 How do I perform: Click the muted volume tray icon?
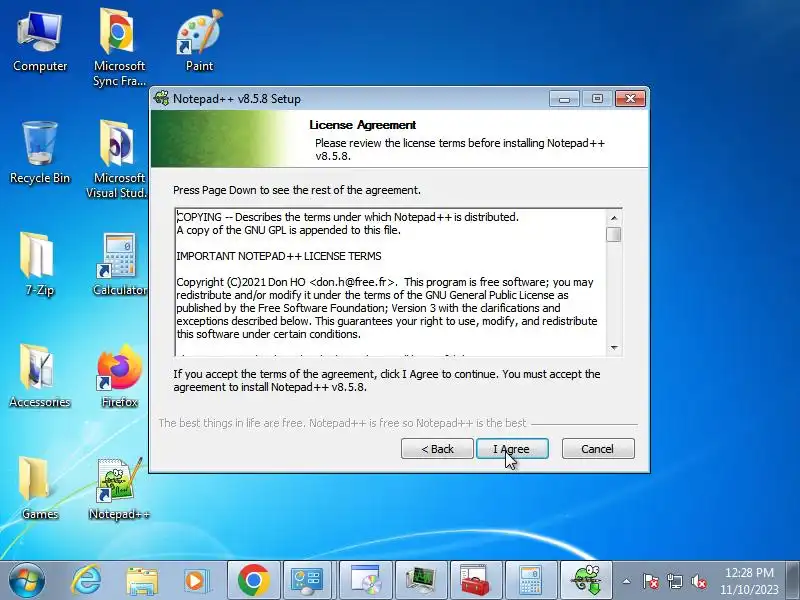click(698, 581)
